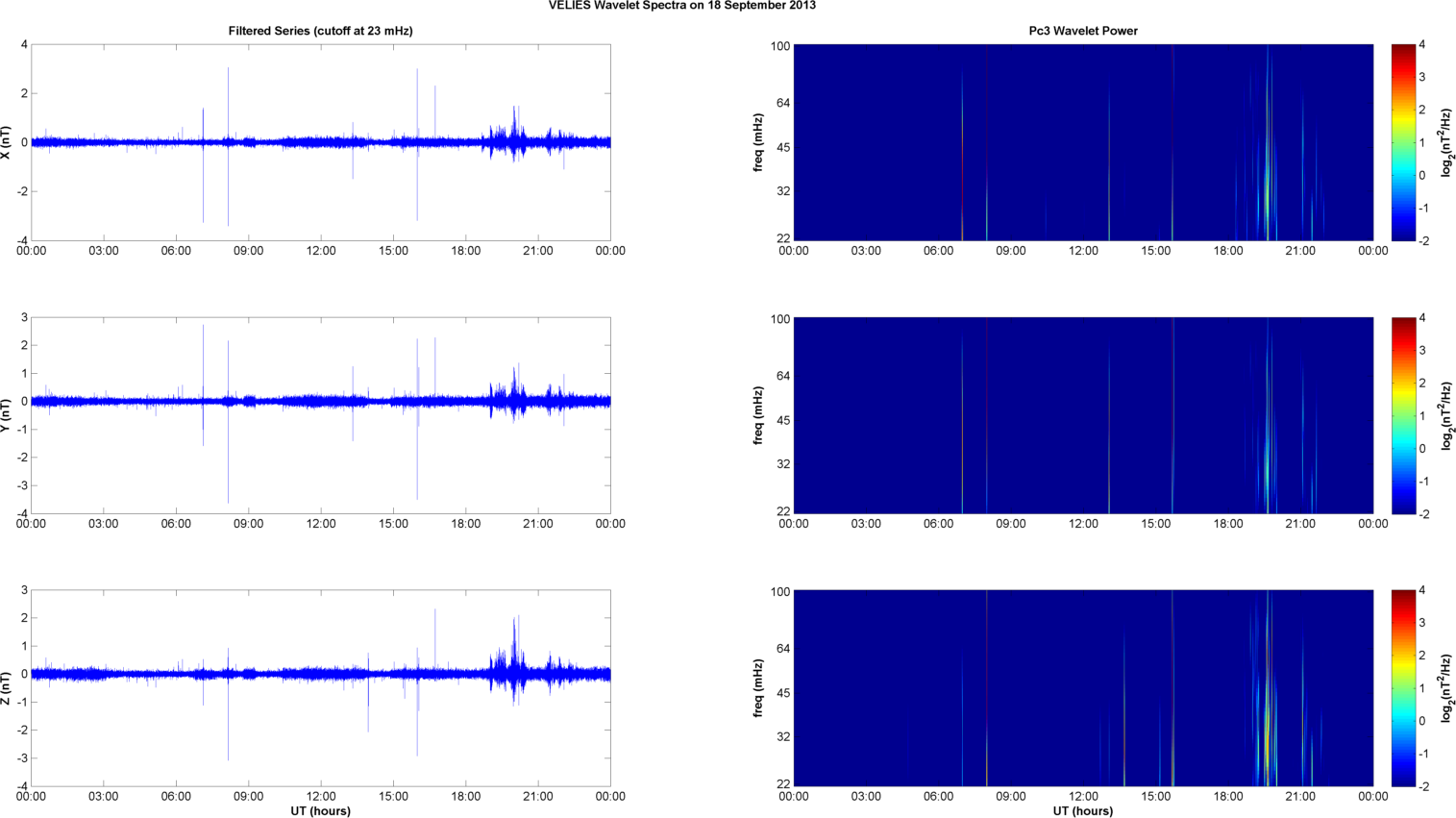
Task: Click the middle colorbar's log2(nT²/Hz) label
Action: click(1446, 415)
